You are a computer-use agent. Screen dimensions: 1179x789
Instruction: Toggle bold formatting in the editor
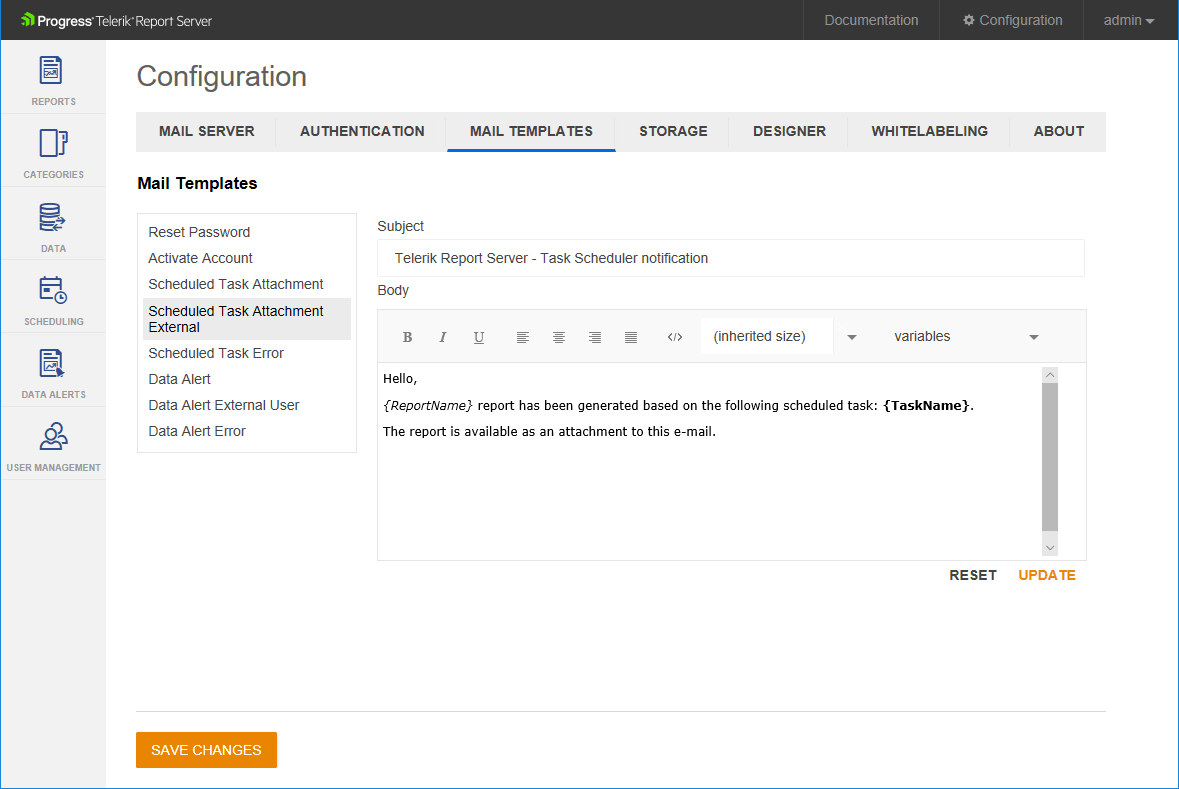tap(407, 337)
